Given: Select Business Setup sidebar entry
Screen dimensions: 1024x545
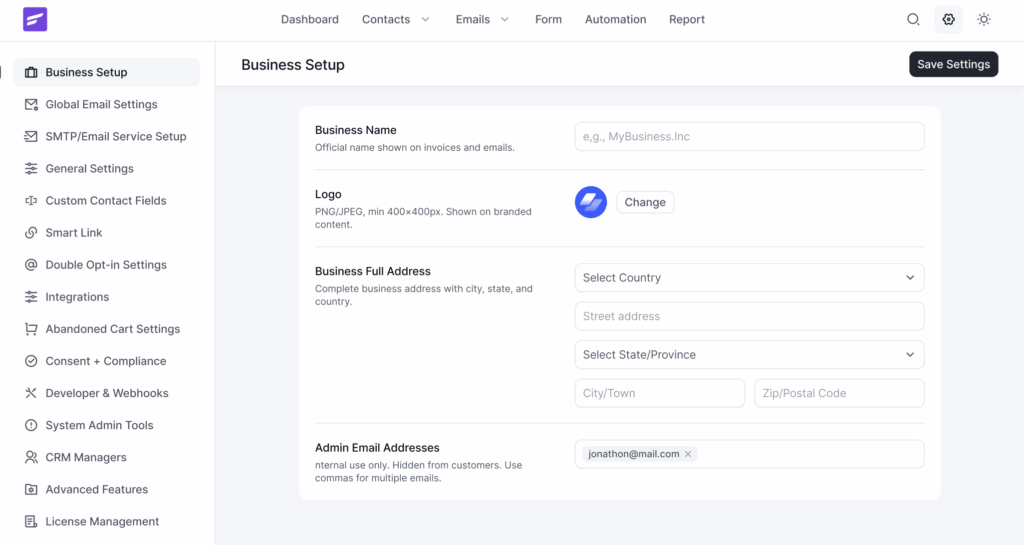Looking at the screenshot, I should [106, 72].
